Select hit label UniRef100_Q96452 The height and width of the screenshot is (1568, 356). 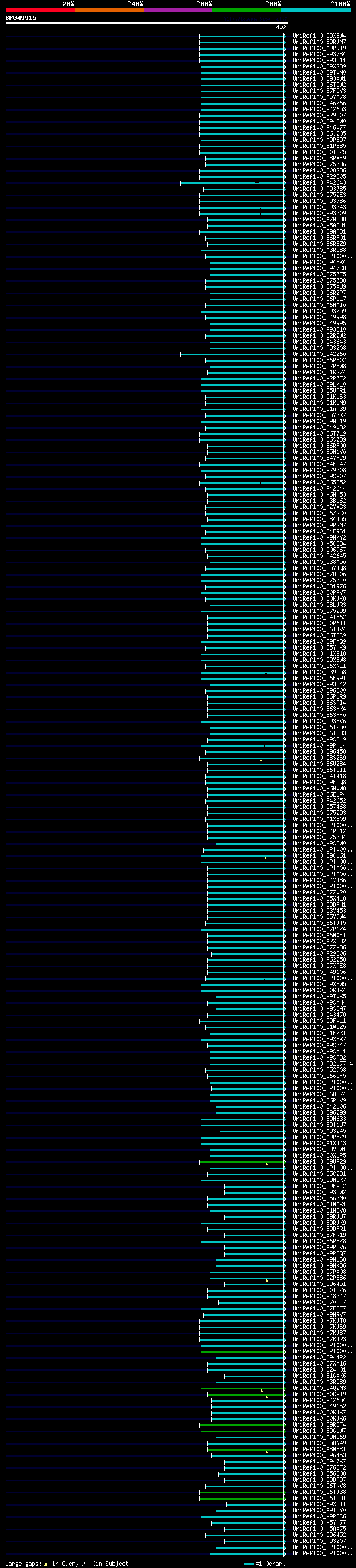pos(319,1535)
